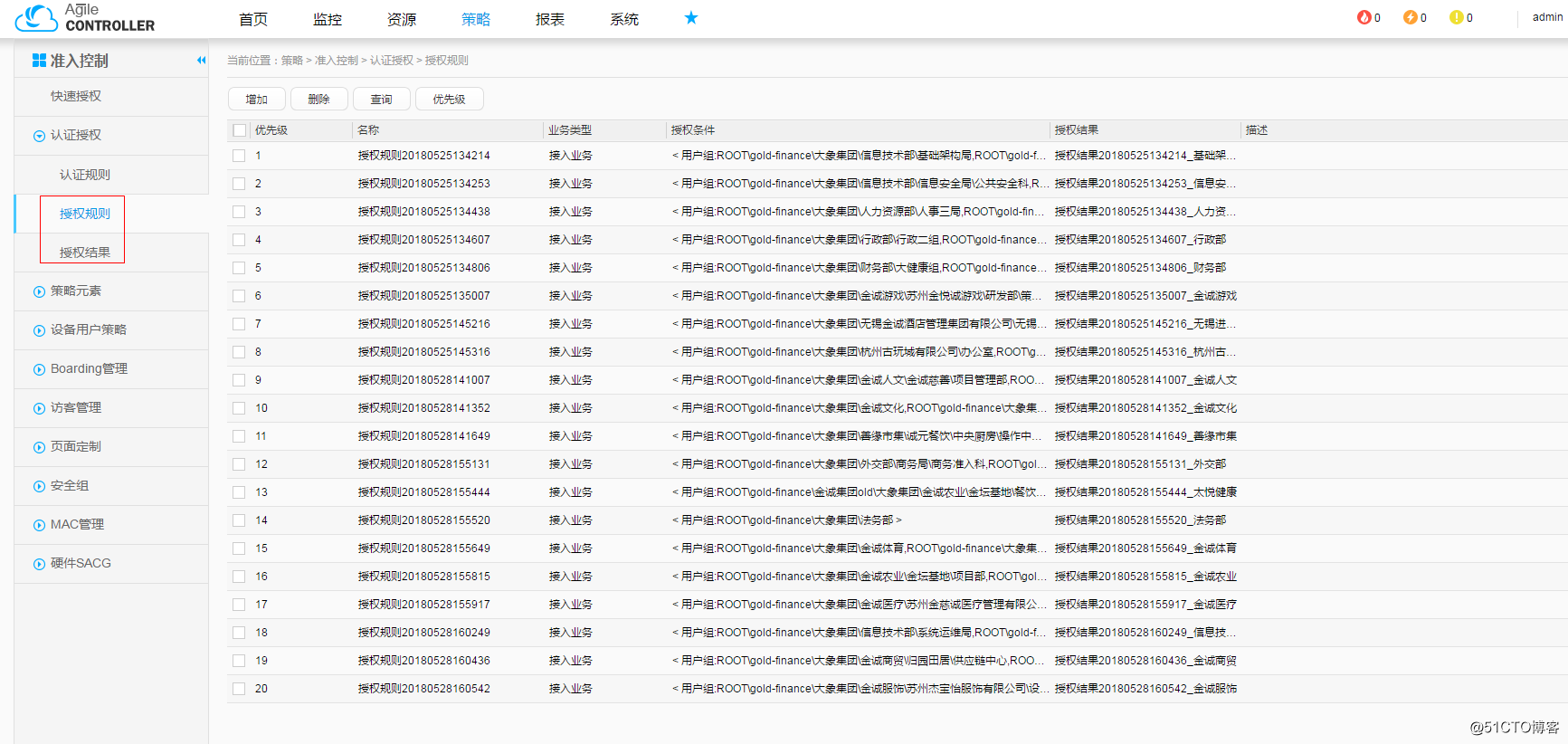Open the 监控 menu
The width and height of the screenshot is (1568, 744).
[328, 19]
